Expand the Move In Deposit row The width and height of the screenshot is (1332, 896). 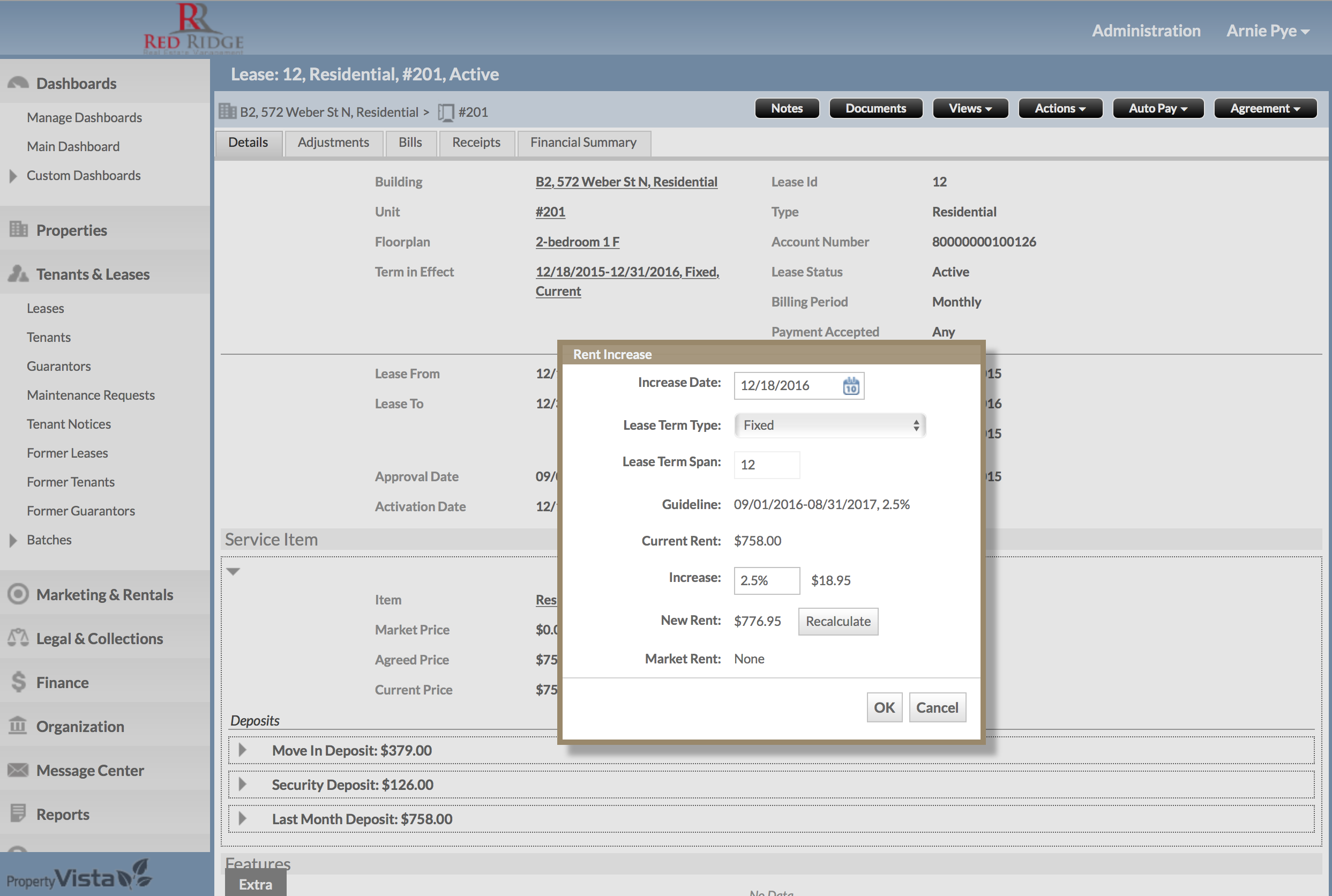tap(242, 750)
